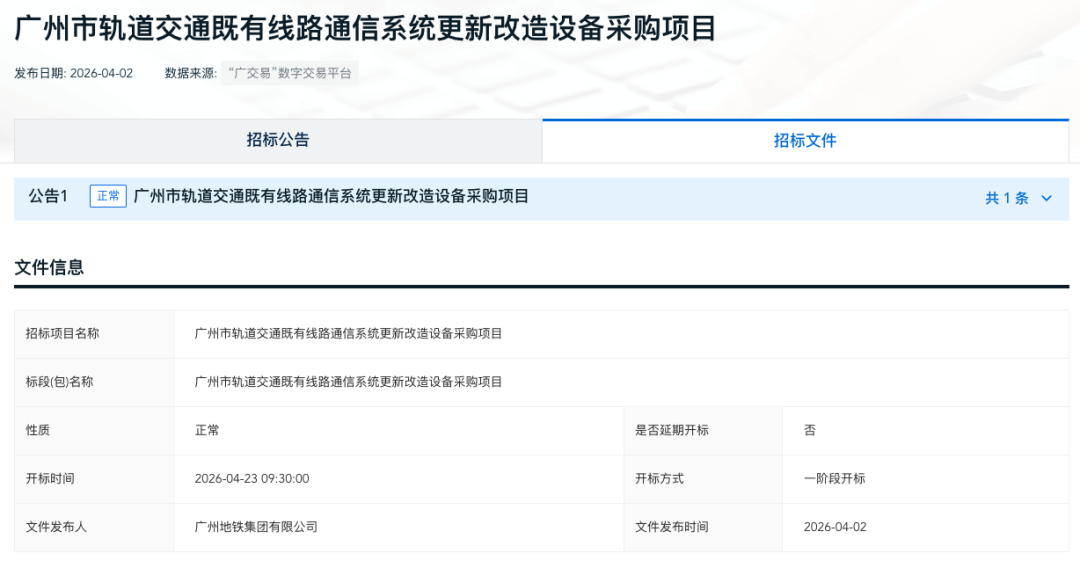
Task: Click the 开标方式 value 一阶段开标
Action: coord(834,478)
